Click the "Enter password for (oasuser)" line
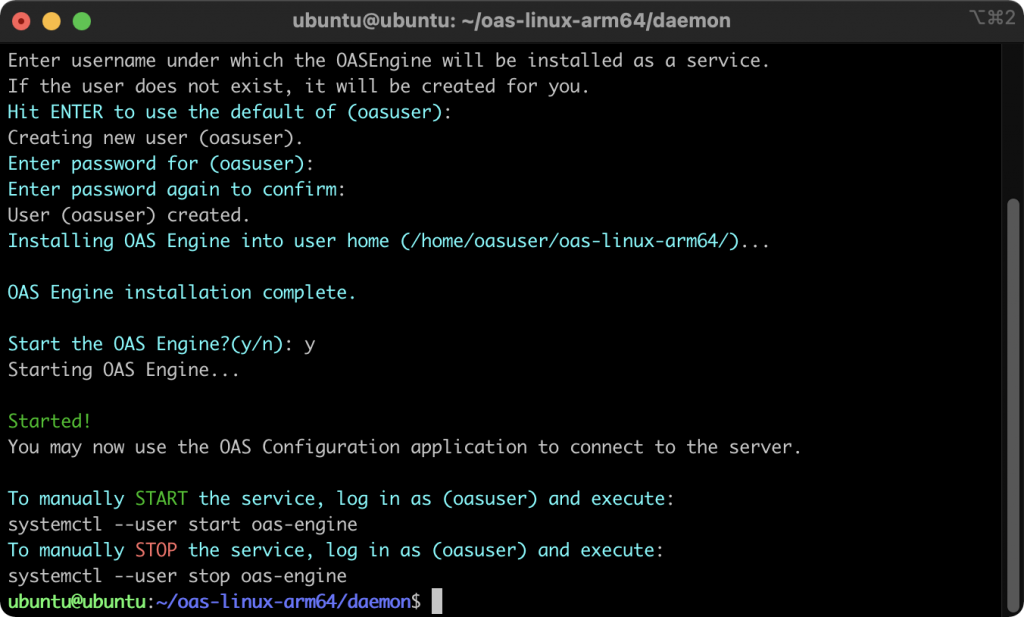The image size is (1024, 617). pyautogui.click(x=160, y=163)
